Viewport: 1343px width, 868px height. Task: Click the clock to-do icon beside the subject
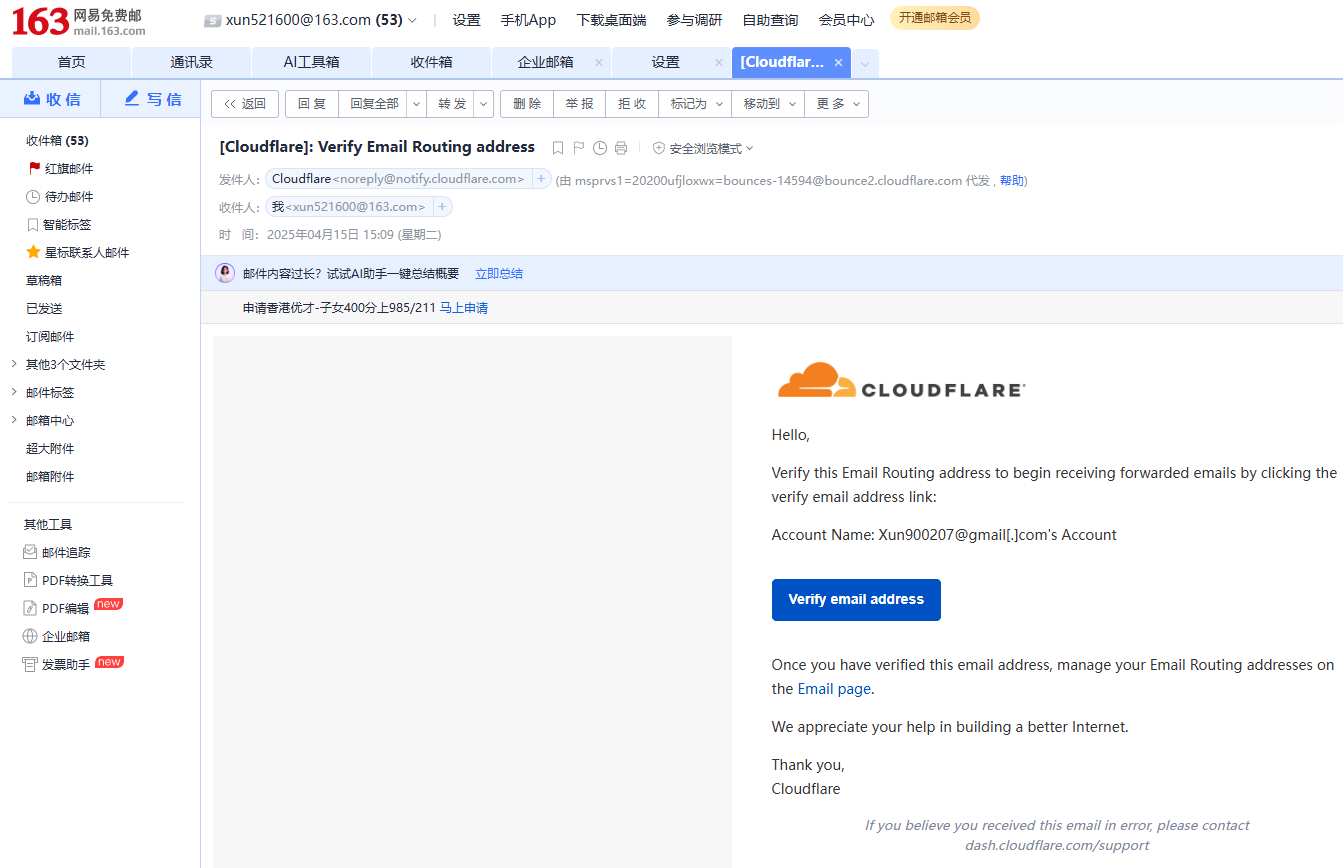click(600, 148)
